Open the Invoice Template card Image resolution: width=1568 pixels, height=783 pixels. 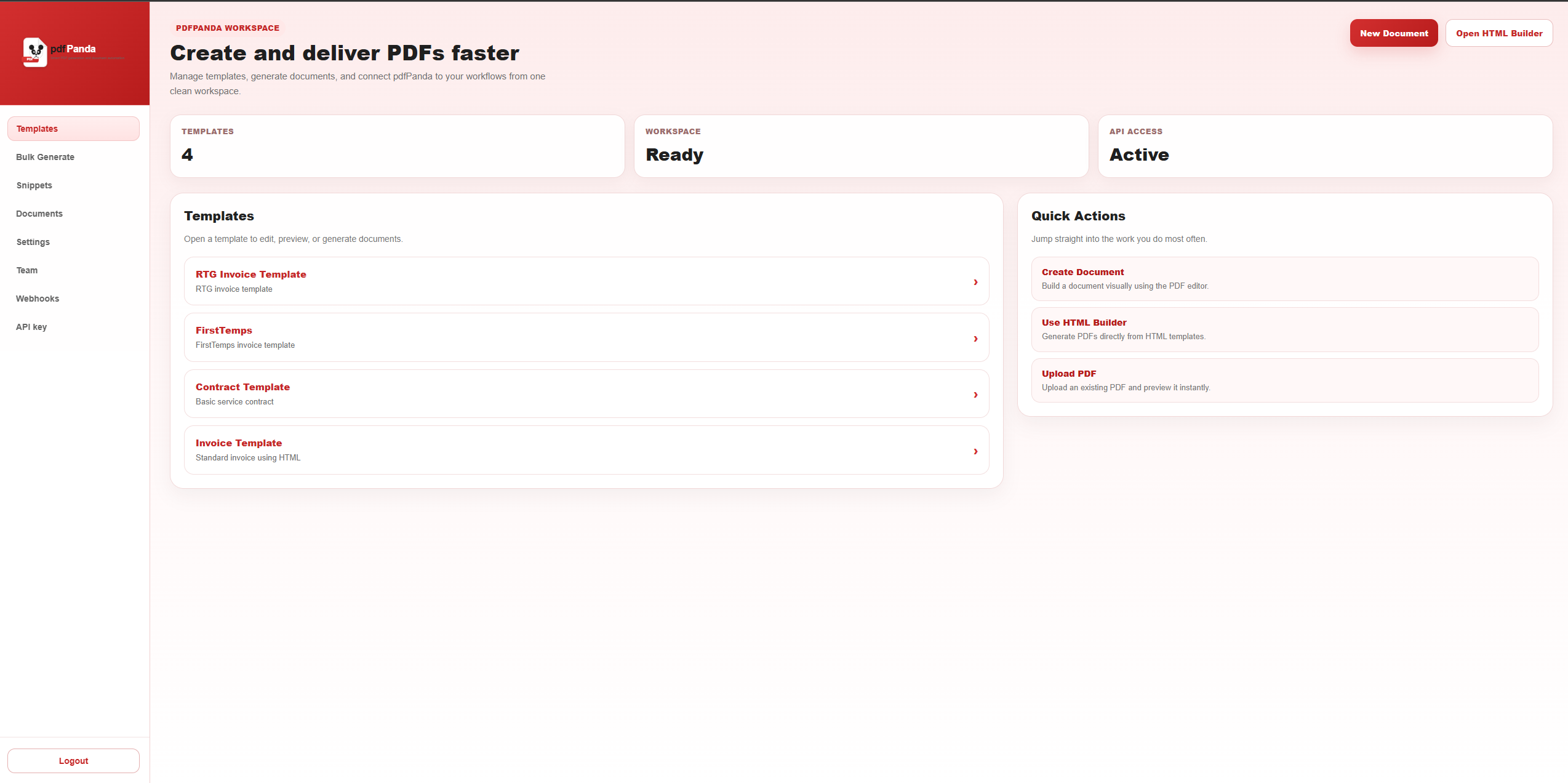pos(585,450)
